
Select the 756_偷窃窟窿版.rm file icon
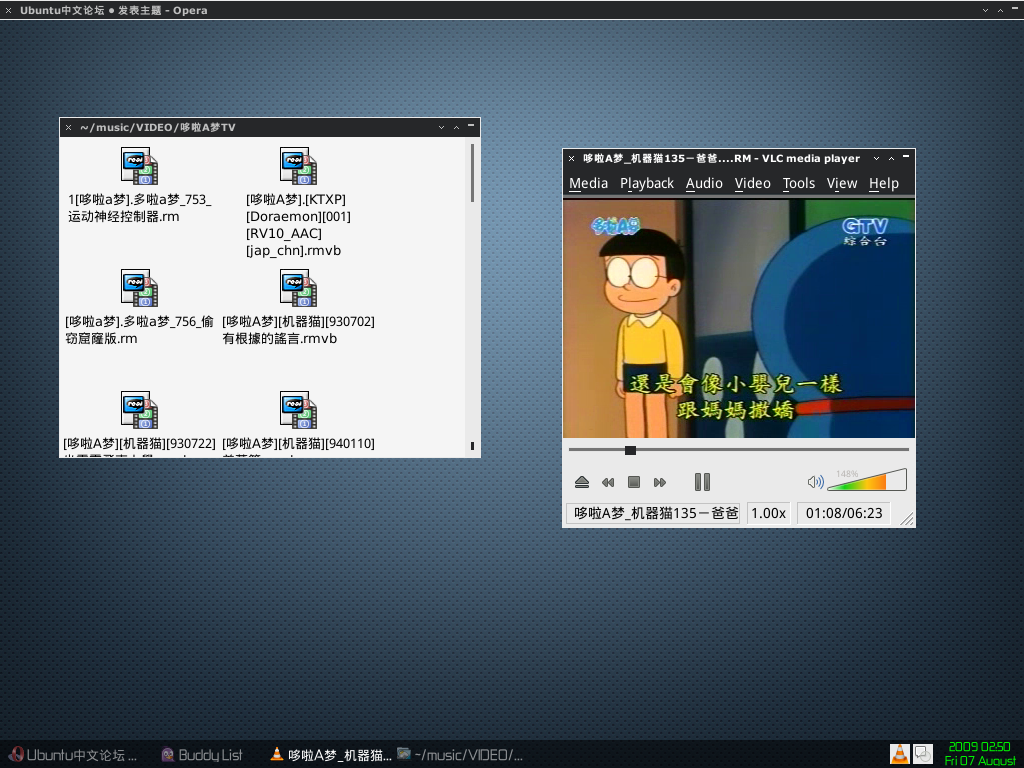coord(139,288)
